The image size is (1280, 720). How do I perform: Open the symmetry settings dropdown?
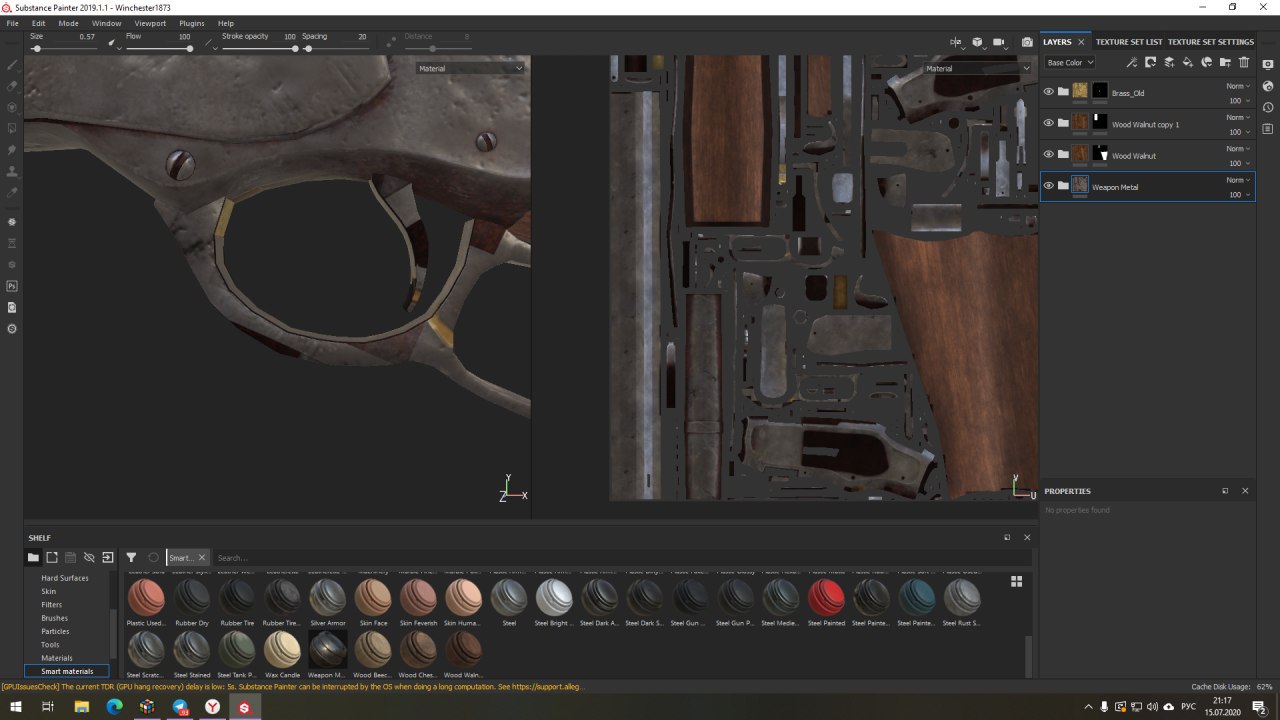tap(955, 42)
